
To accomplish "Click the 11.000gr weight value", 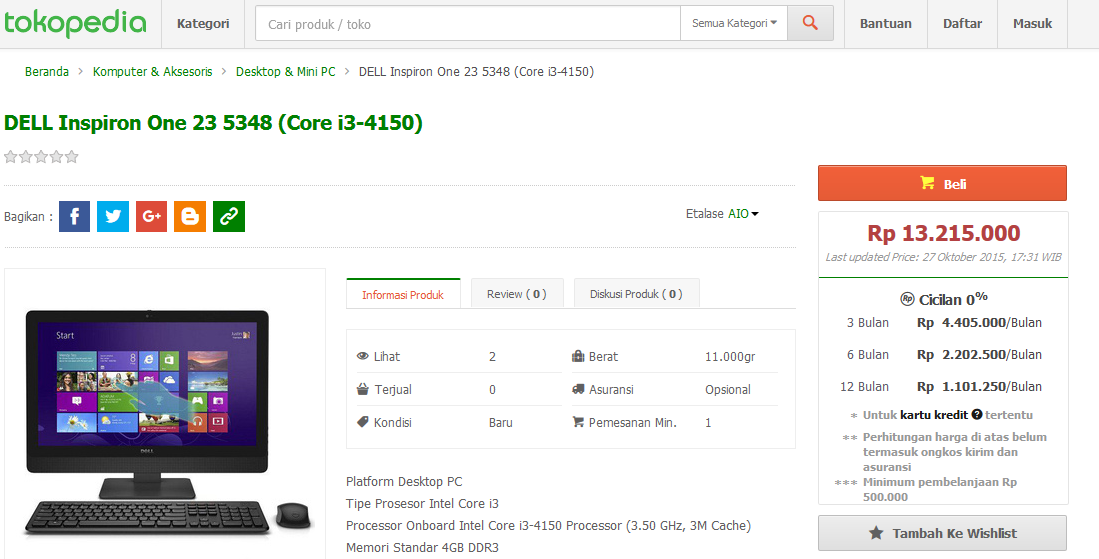I will tap(730, 357).
